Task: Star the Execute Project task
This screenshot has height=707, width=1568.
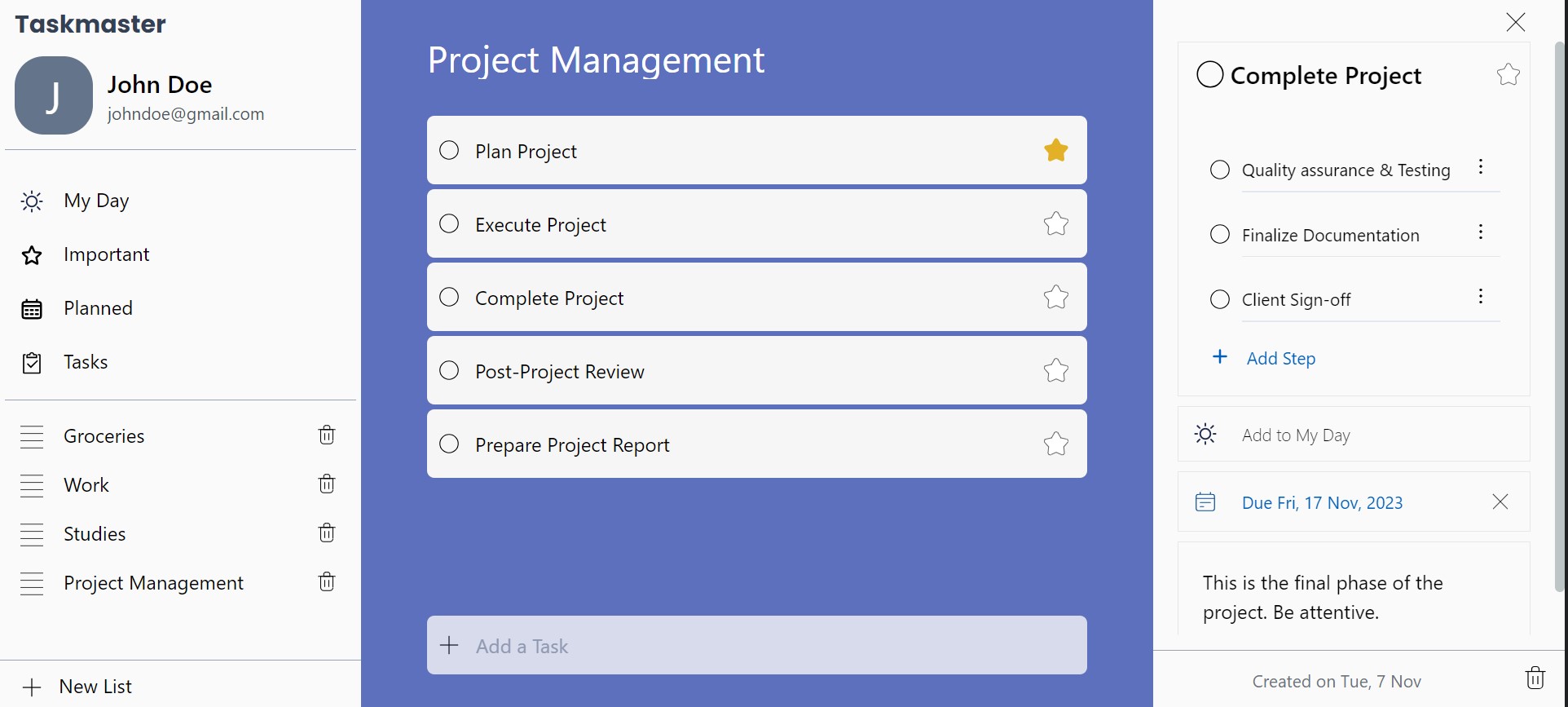Action: coord(1055,223)
